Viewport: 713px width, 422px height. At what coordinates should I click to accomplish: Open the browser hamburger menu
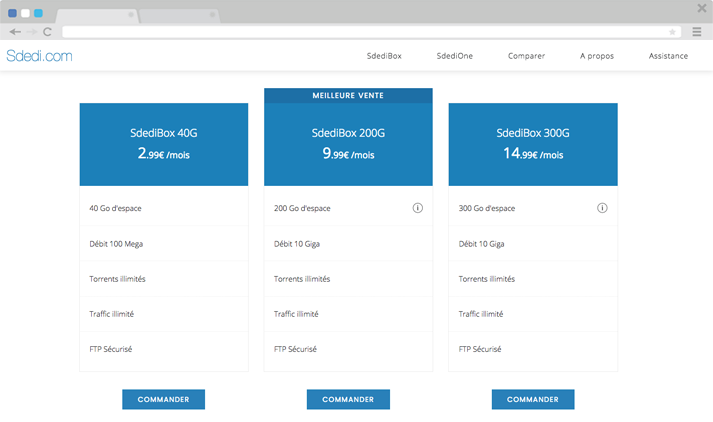697,32
